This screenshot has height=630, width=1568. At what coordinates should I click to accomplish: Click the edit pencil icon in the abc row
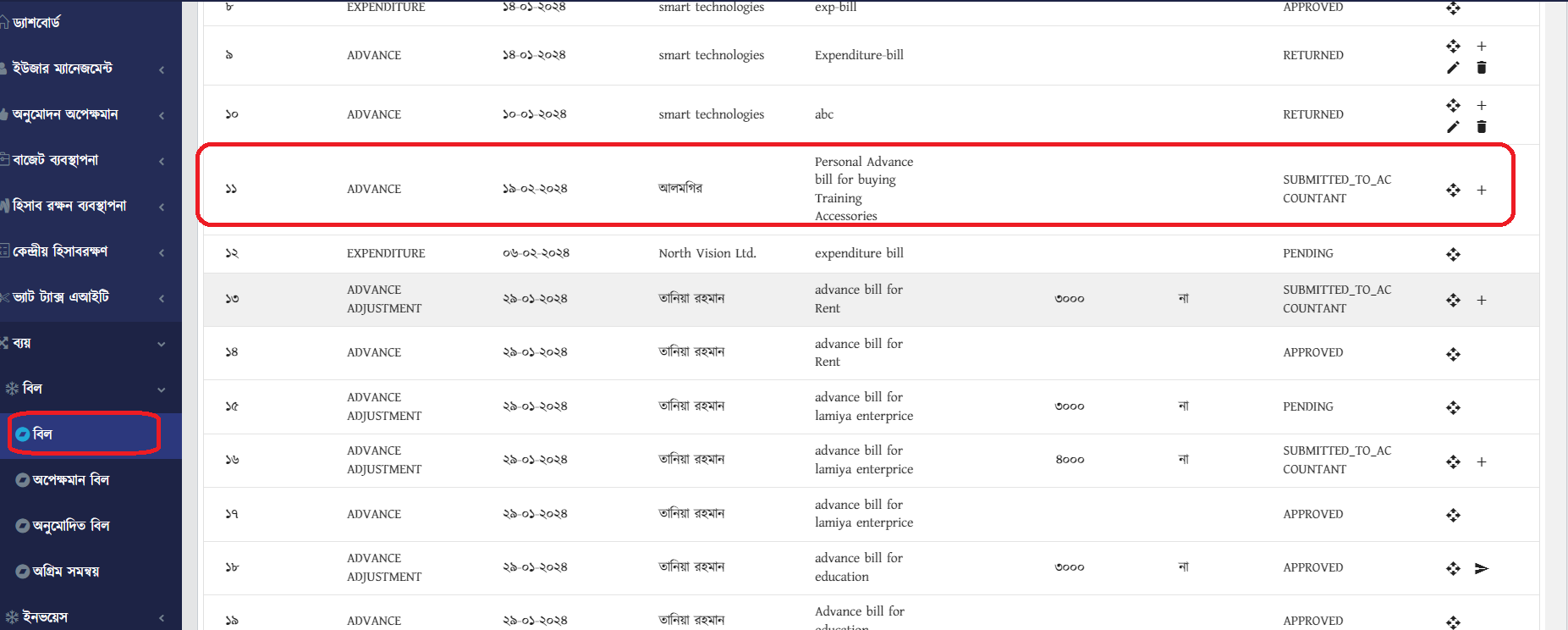1453,127
